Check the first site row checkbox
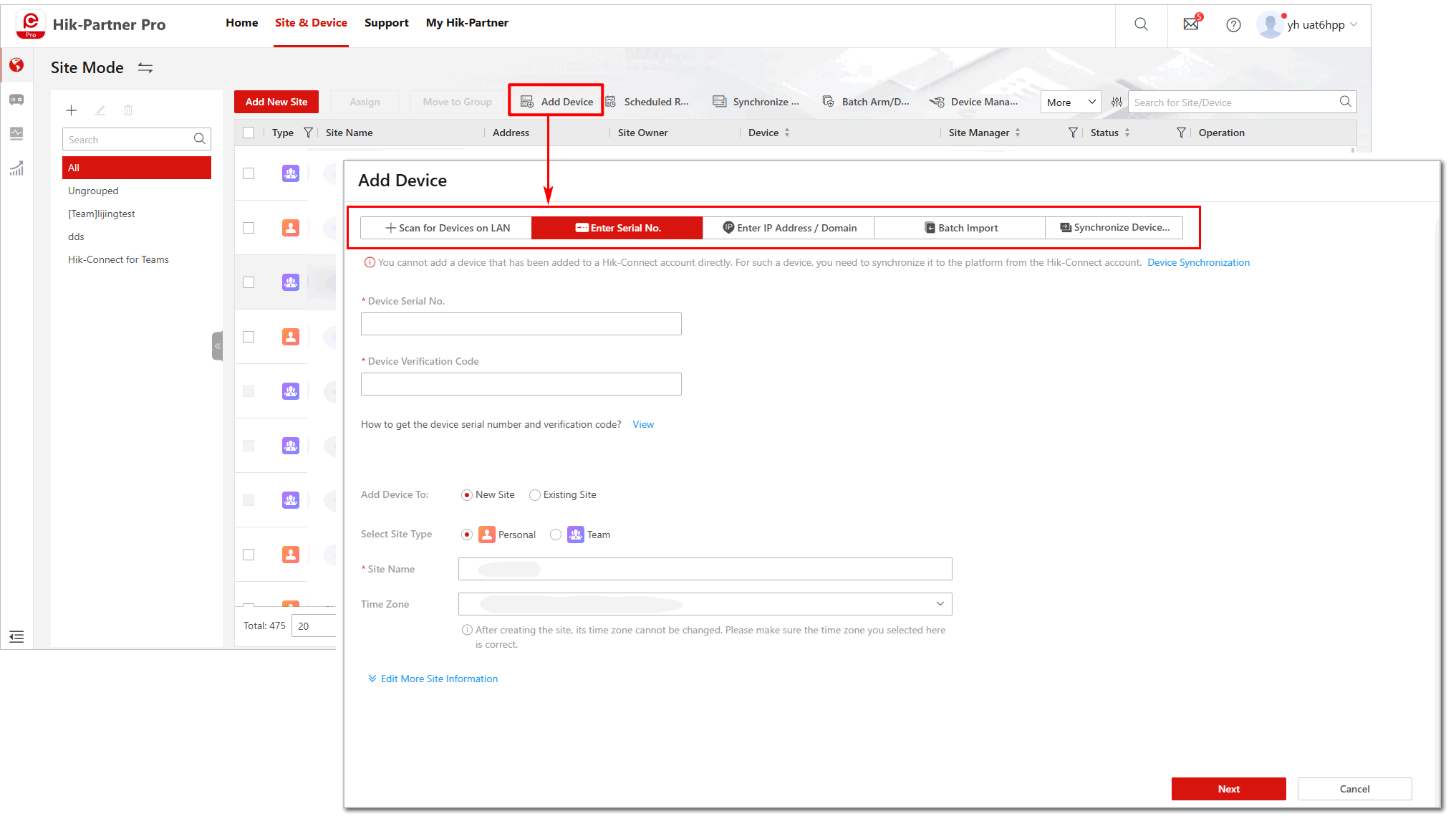Screen dimensions: 1456x824 click(249, 173)
